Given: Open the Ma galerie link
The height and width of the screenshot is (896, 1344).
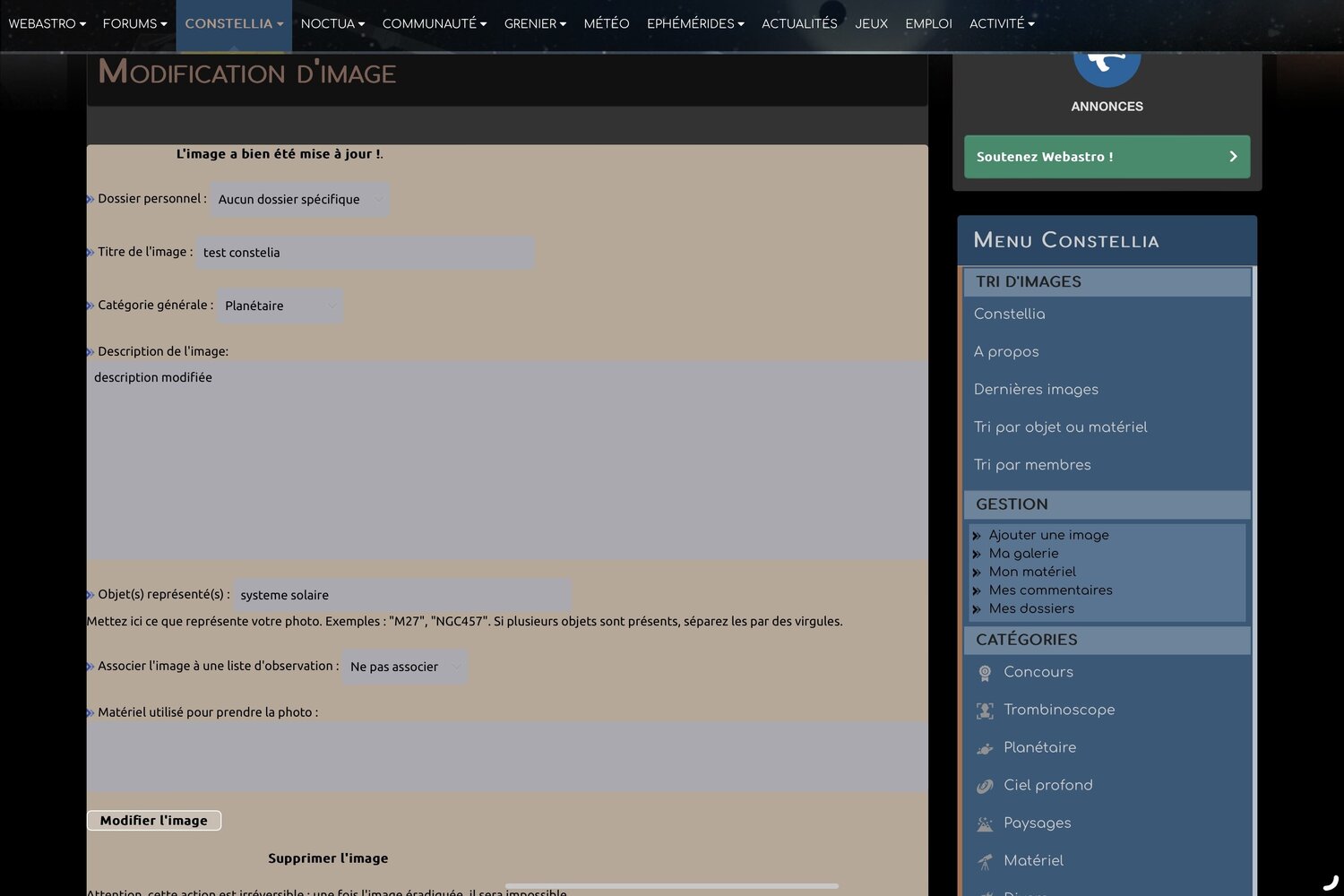Looking at the screenshot, I should click(1023, 554).
